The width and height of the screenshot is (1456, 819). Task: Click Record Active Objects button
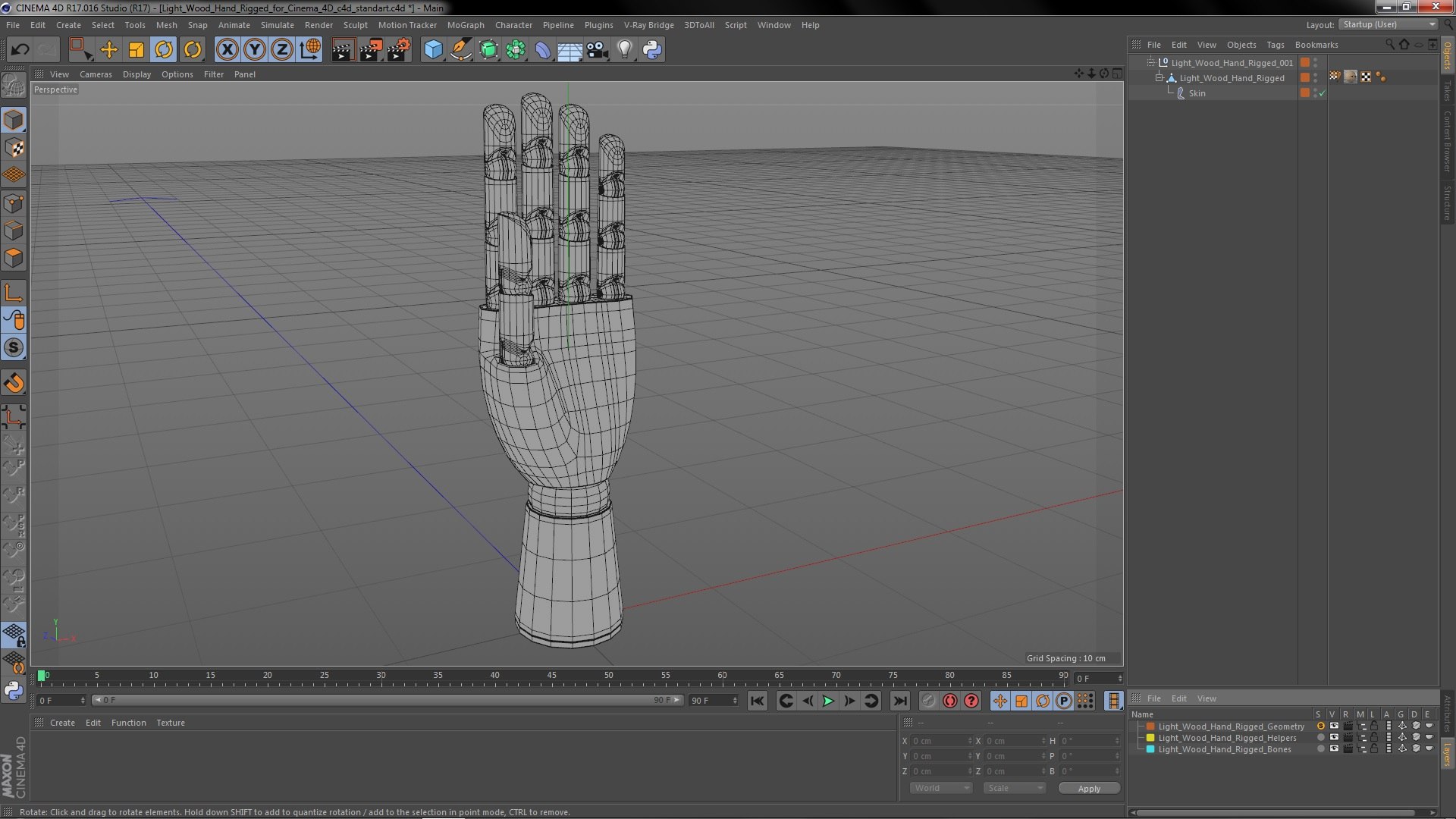pos(928,701)
